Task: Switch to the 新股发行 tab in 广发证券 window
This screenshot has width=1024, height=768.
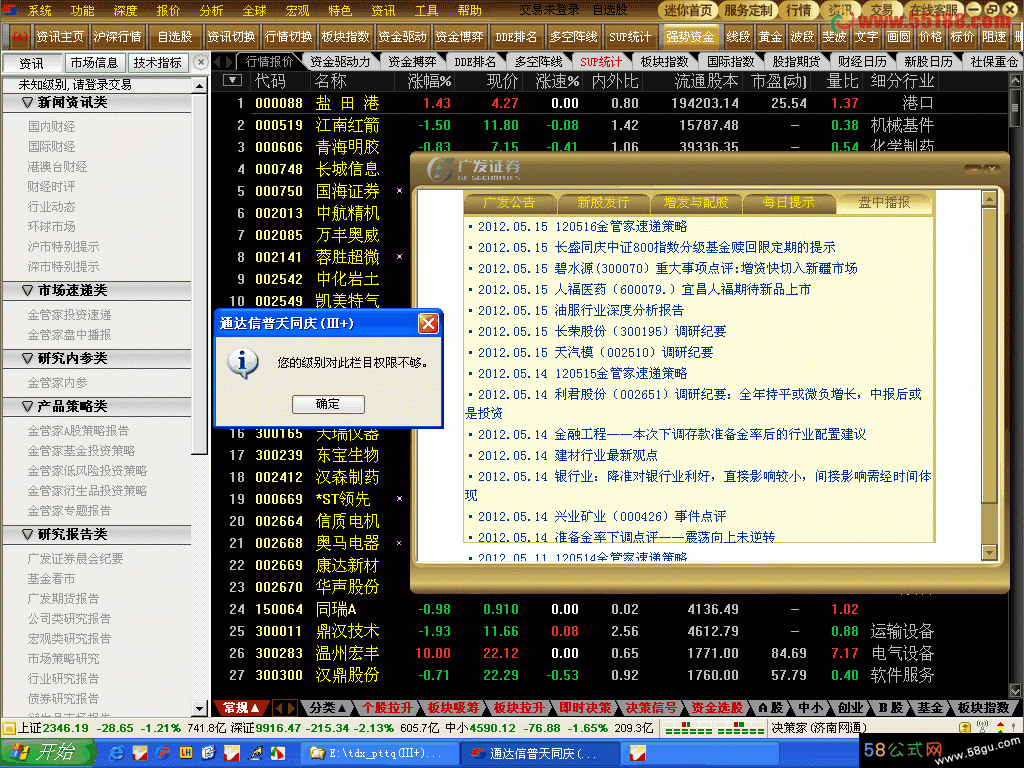Action: pos(603,202)
